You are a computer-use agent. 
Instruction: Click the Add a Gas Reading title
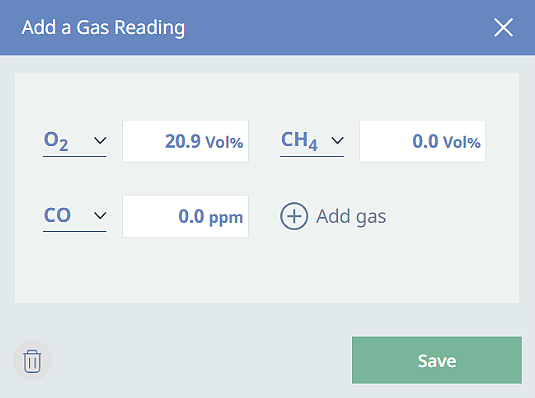click(x=103, y=28)
